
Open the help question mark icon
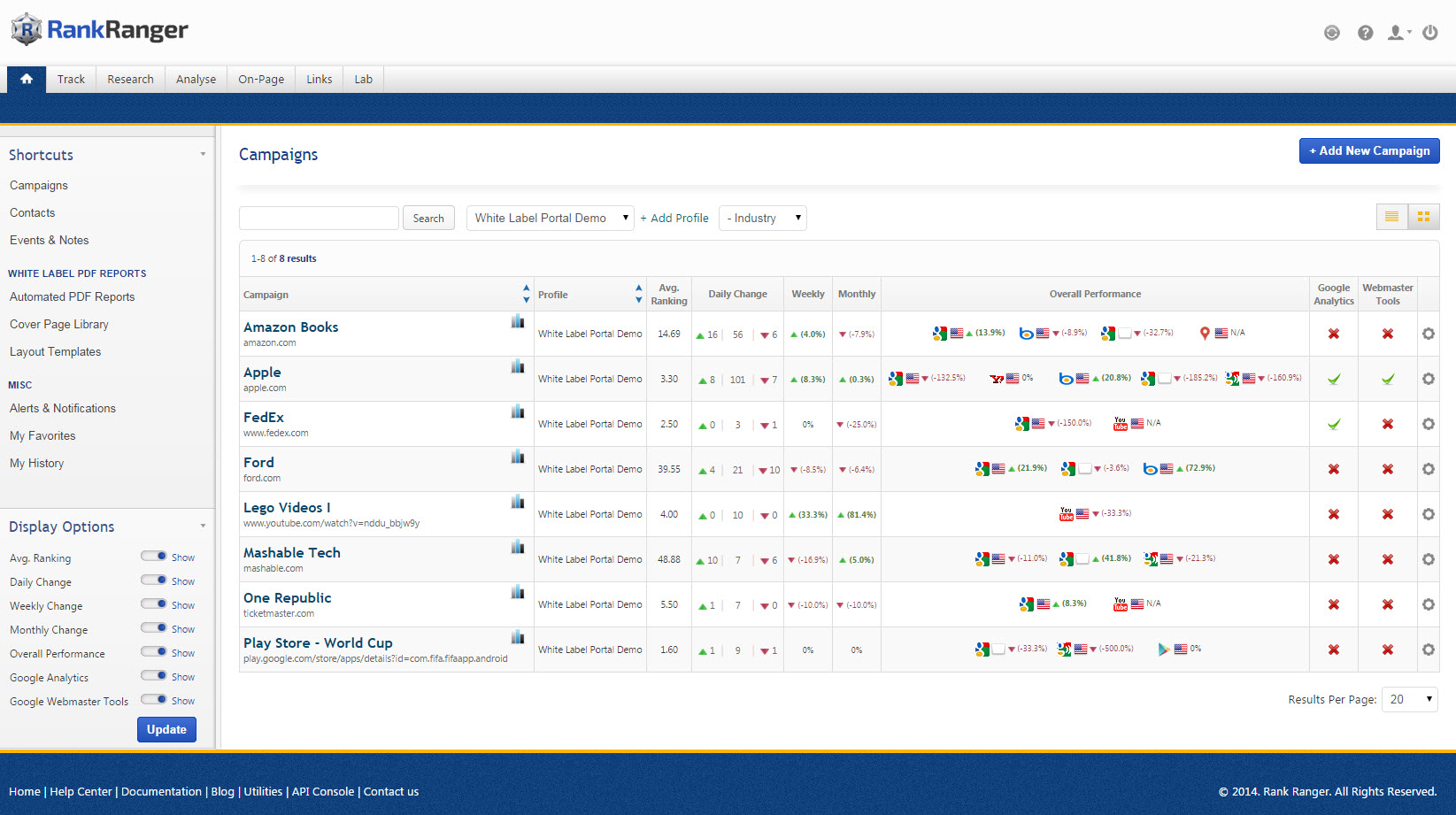pyautogui.click(x=1366, y=33)
